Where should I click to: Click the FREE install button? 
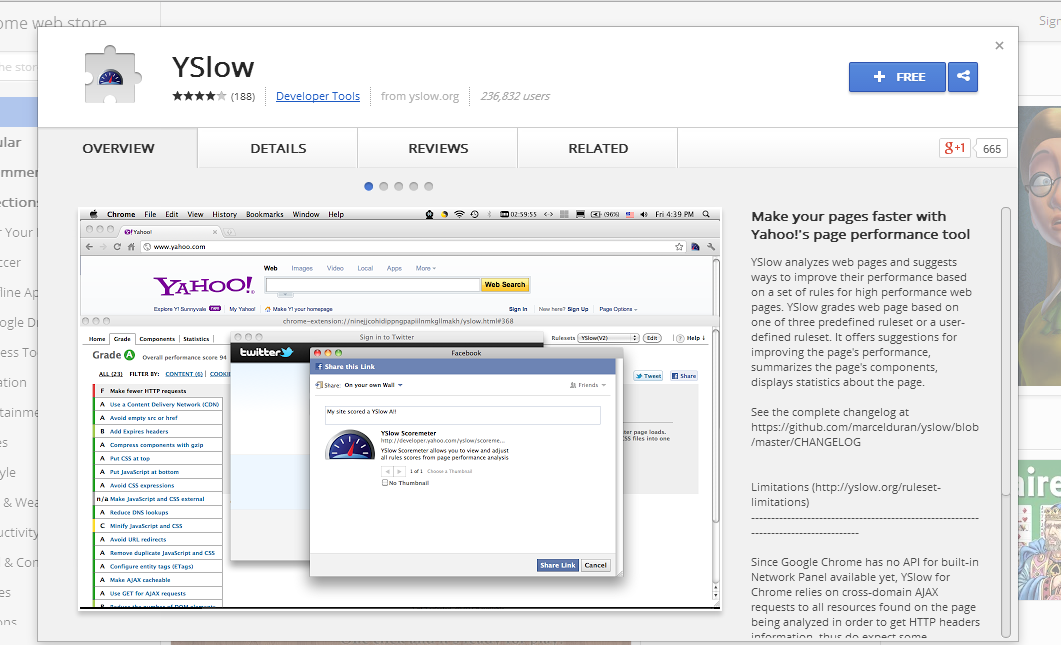[x=896, y=77]
